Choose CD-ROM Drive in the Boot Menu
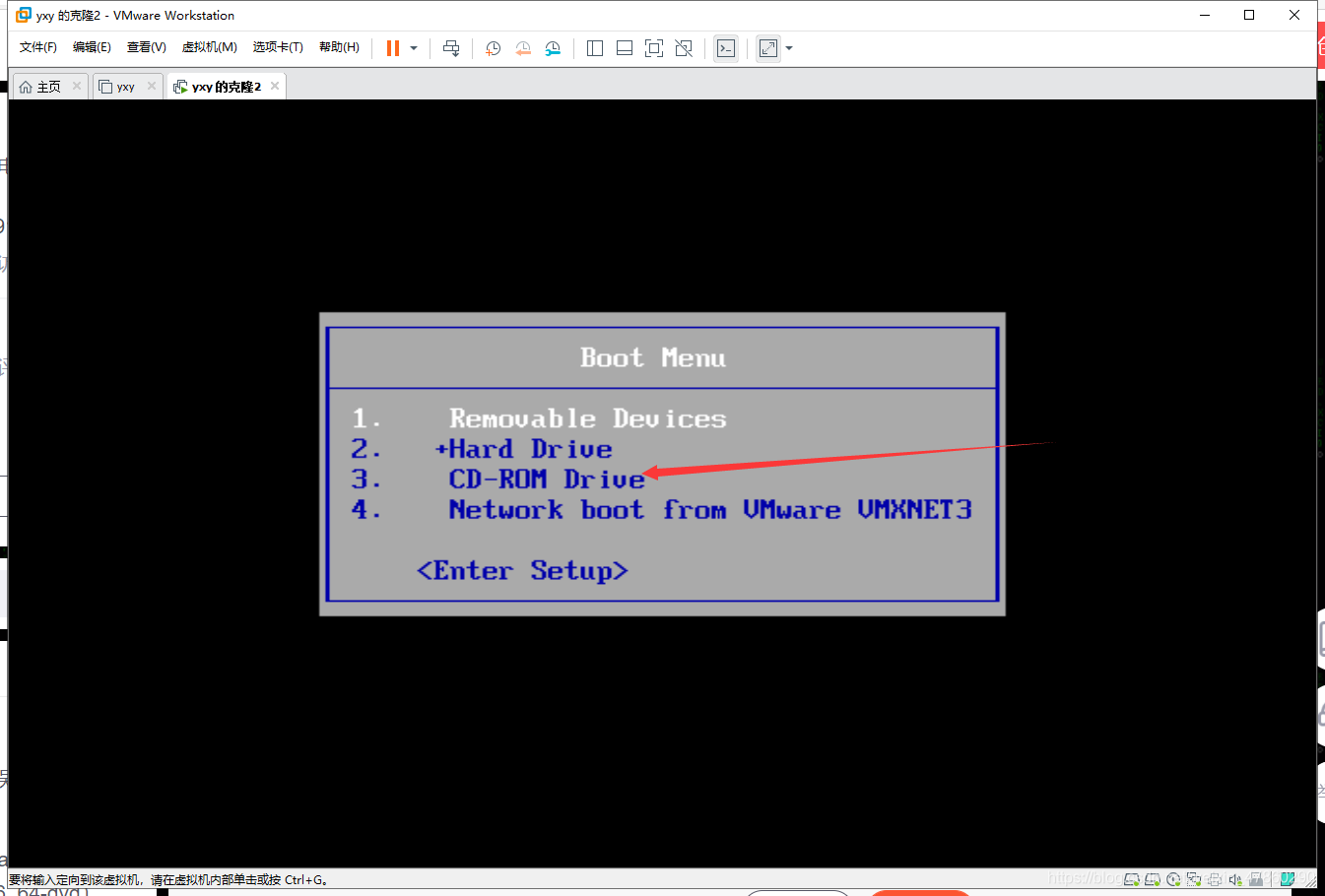 547,480
